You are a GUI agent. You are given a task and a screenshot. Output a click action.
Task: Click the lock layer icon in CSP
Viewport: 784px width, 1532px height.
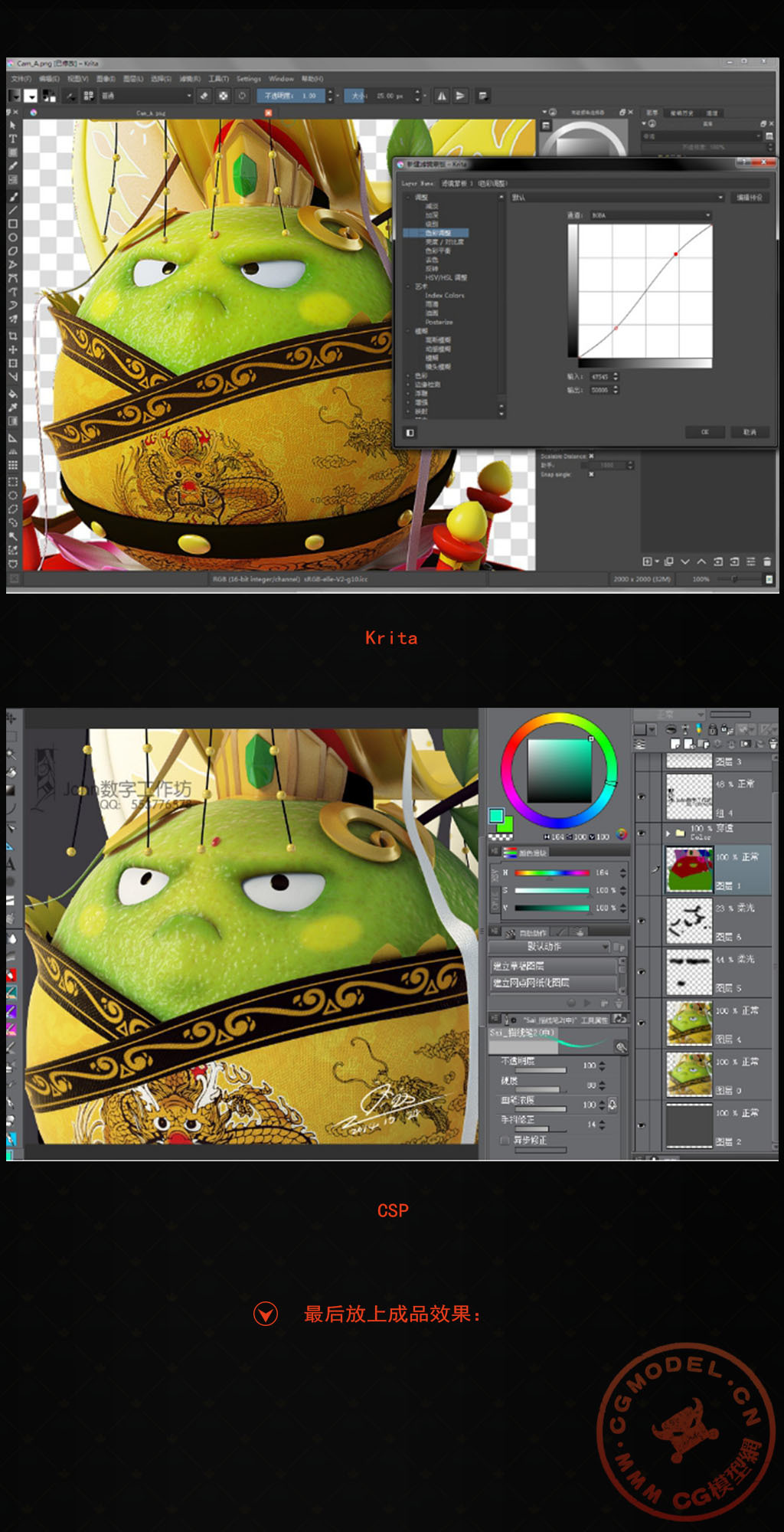coord(713,729)
